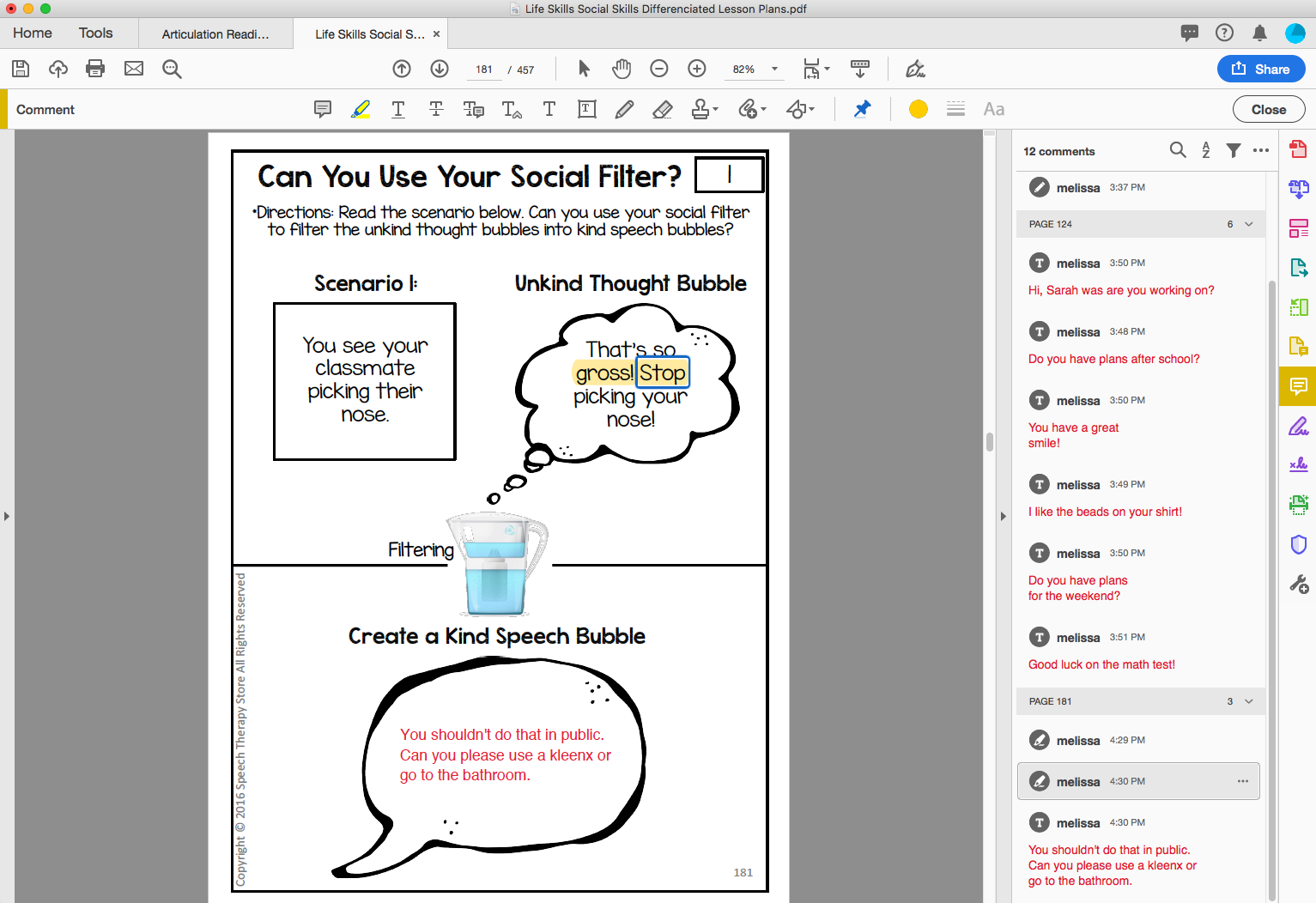Collapse the PAGE 124 comments group
The width and height of the screenshot is (1316, 903).
(1249, 224)
